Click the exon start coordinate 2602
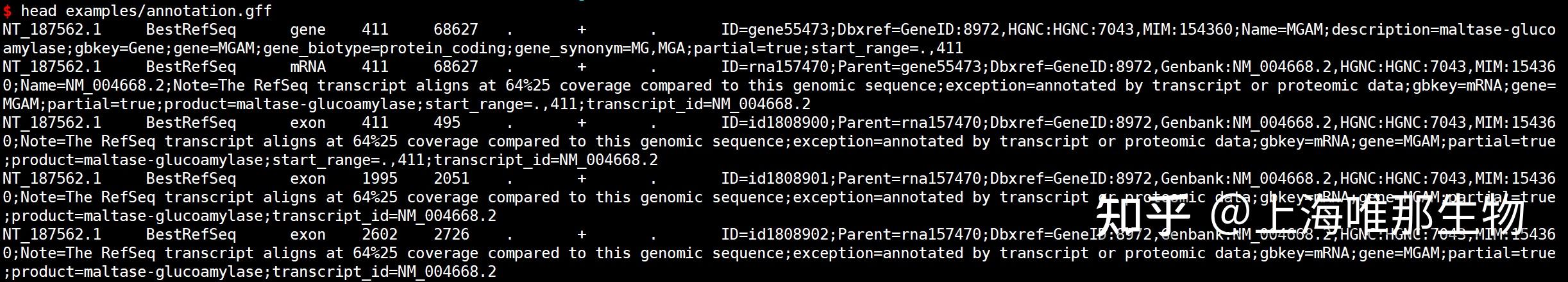Image resolution: width=1568 pixels, height=282 pixels. pos(380,234)
